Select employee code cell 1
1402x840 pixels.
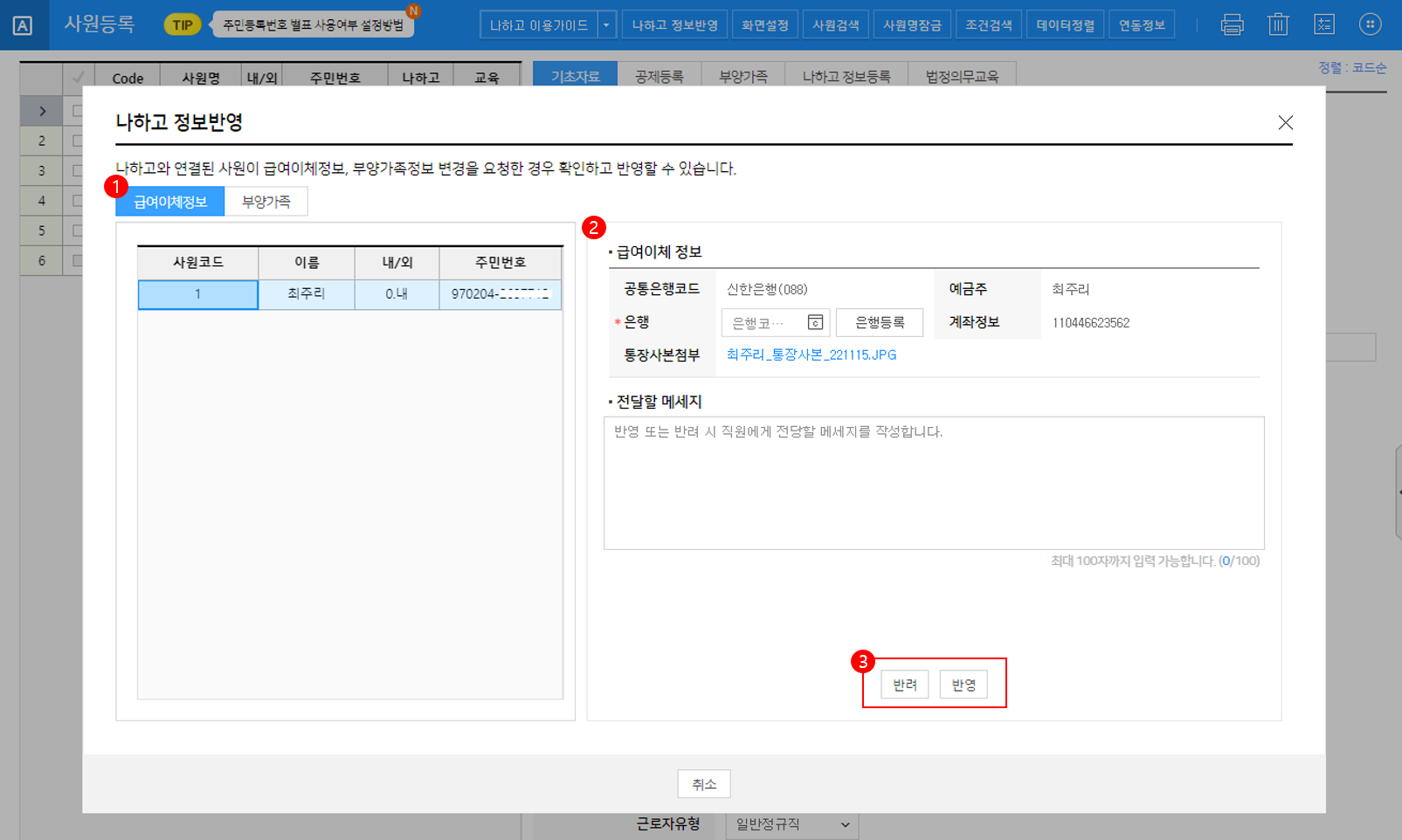click(198, 294)
